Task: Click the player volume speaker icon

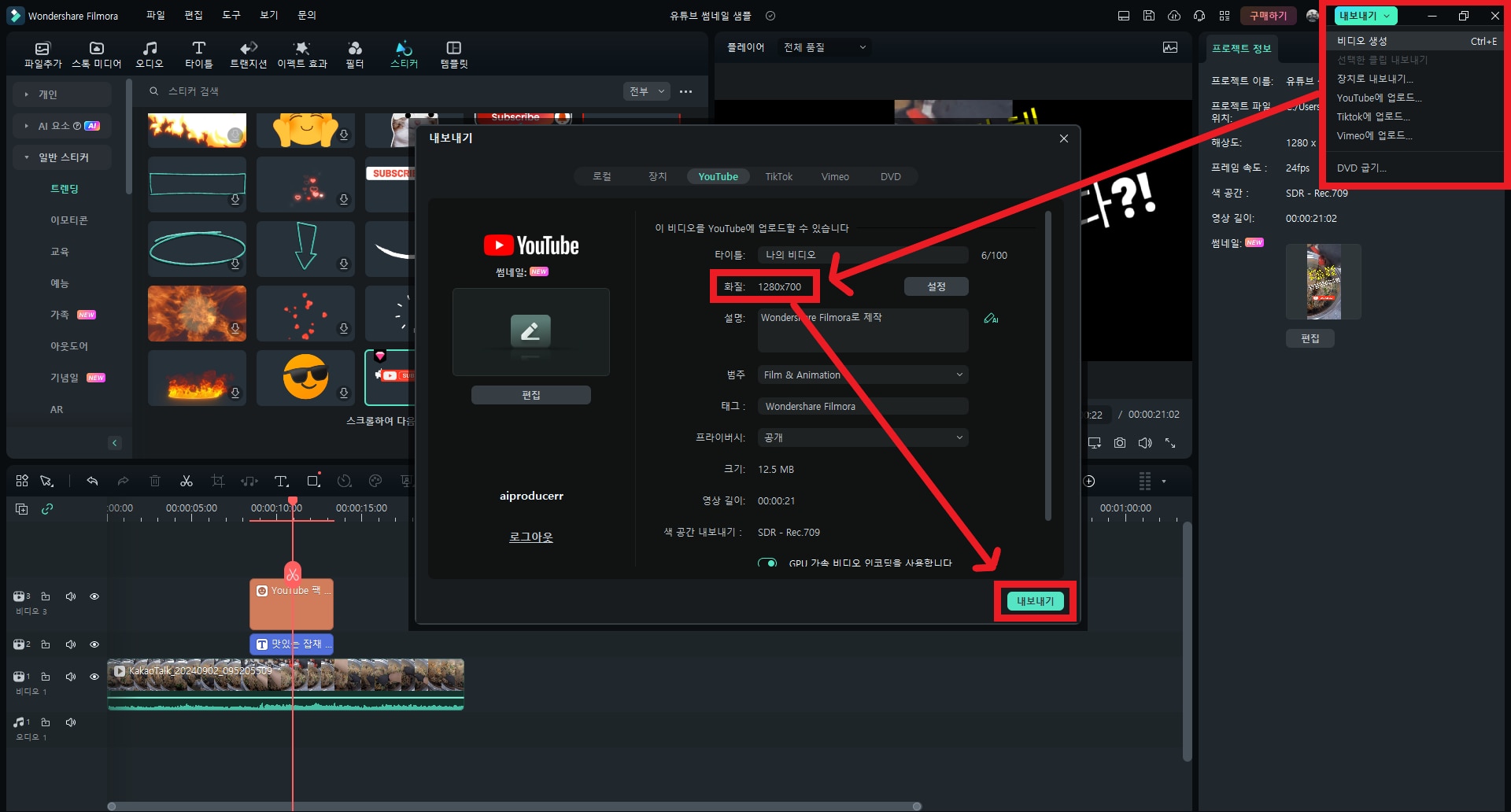Action: 1145,443
